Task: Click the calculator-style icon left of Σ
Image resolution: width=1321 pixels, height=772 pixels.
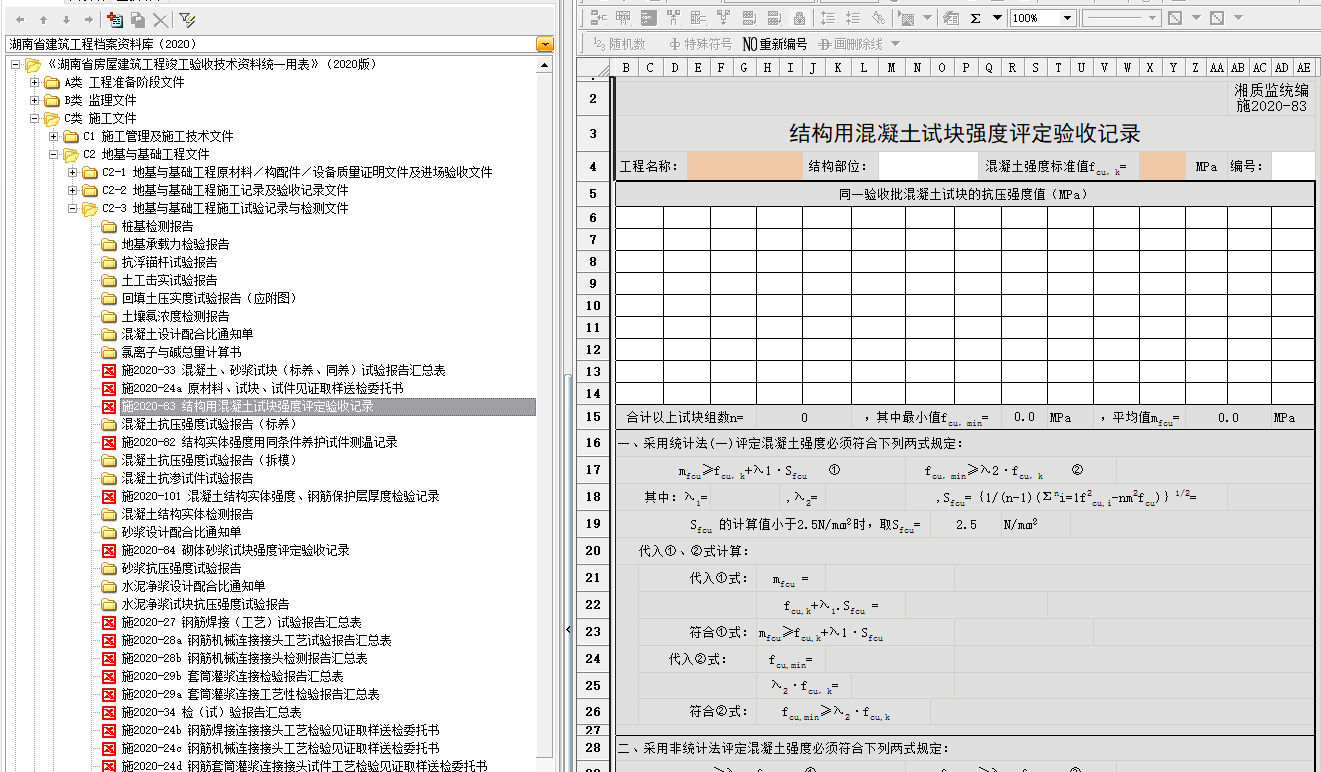Action: pyautogui.click(x=951, y=18)
